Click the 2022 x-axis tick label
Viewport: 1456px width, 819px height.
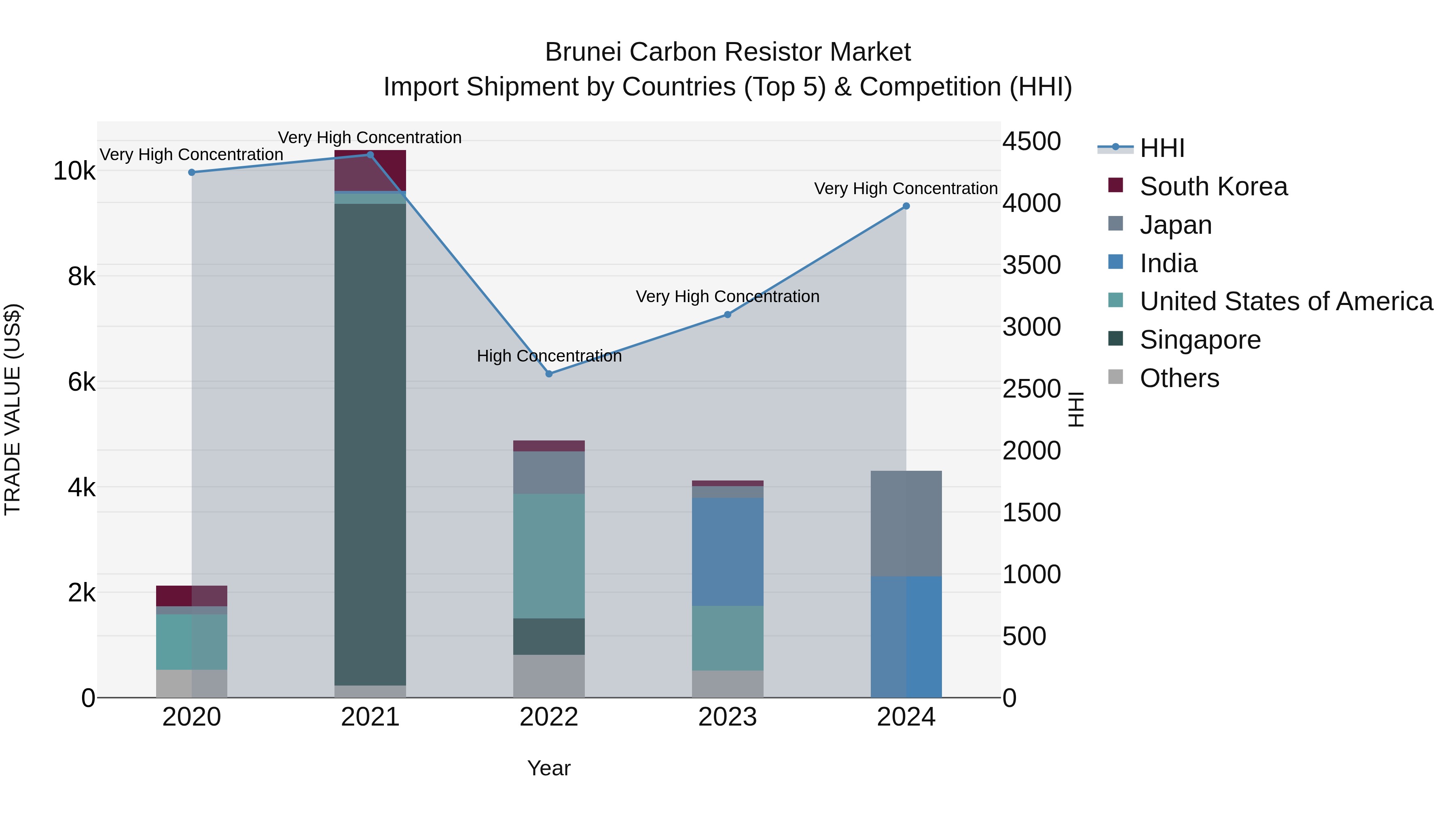[x=549, y=717]
